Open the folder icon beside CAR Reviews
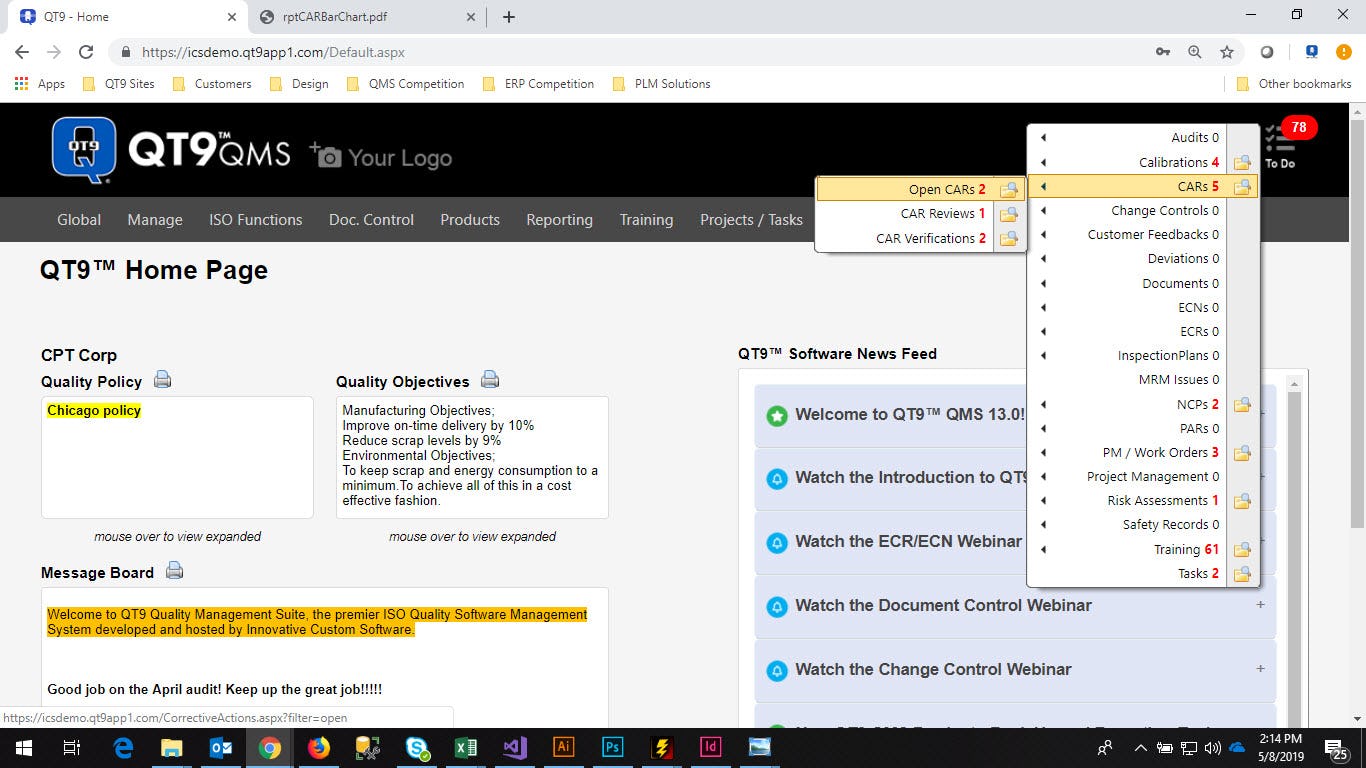This screenshot has width=1366, height=768. pyautogui.click(x=1008, y=214)
